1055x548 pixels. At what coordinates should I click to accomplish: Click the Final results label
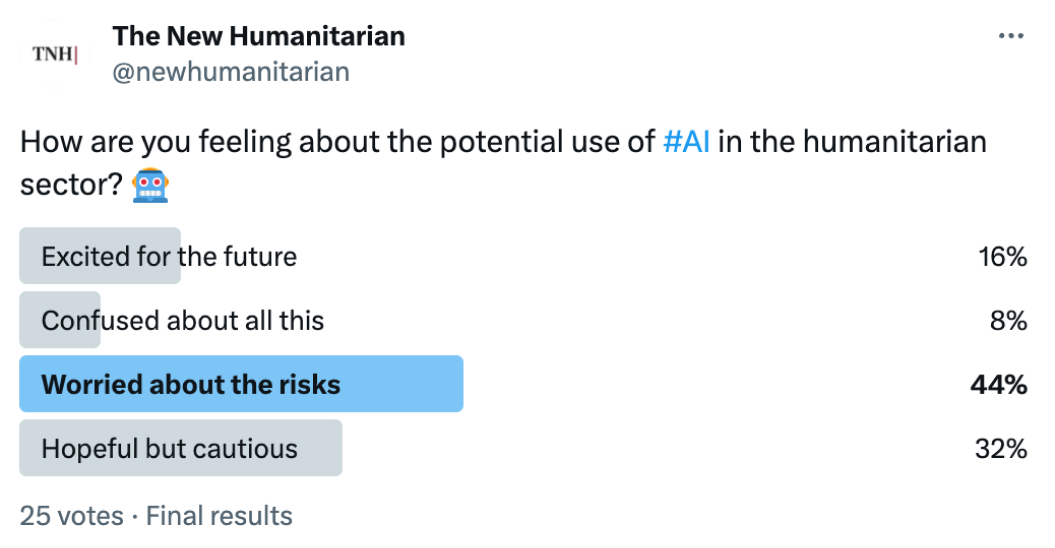pyautogui.click(x=219, y=516)
